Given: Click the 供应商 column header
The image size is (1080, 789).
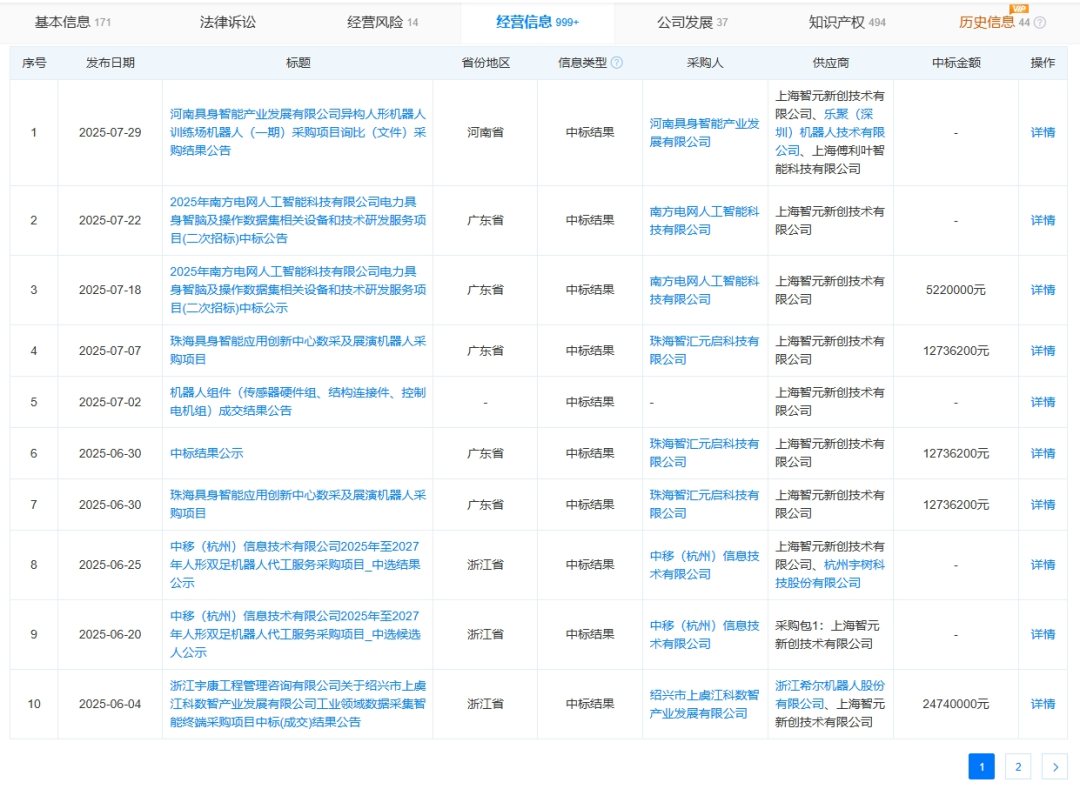Looking at the screenshot, I should pyautogui.click(x=831, y=63).
